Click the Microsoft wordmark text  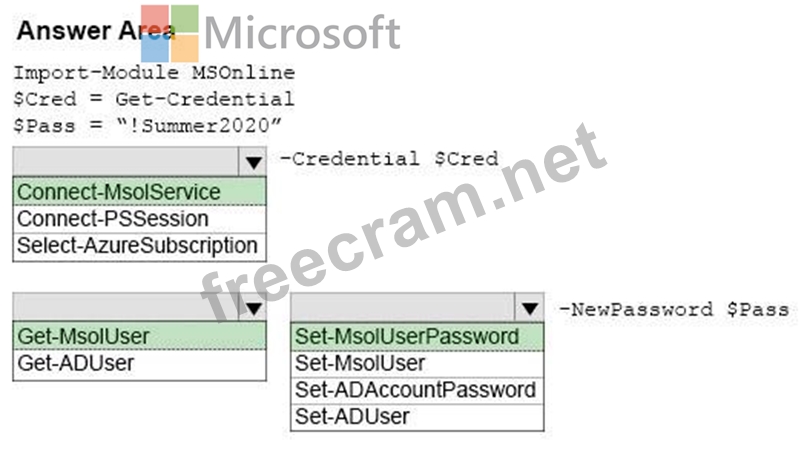pyautogui.click(x=302, y=33)
